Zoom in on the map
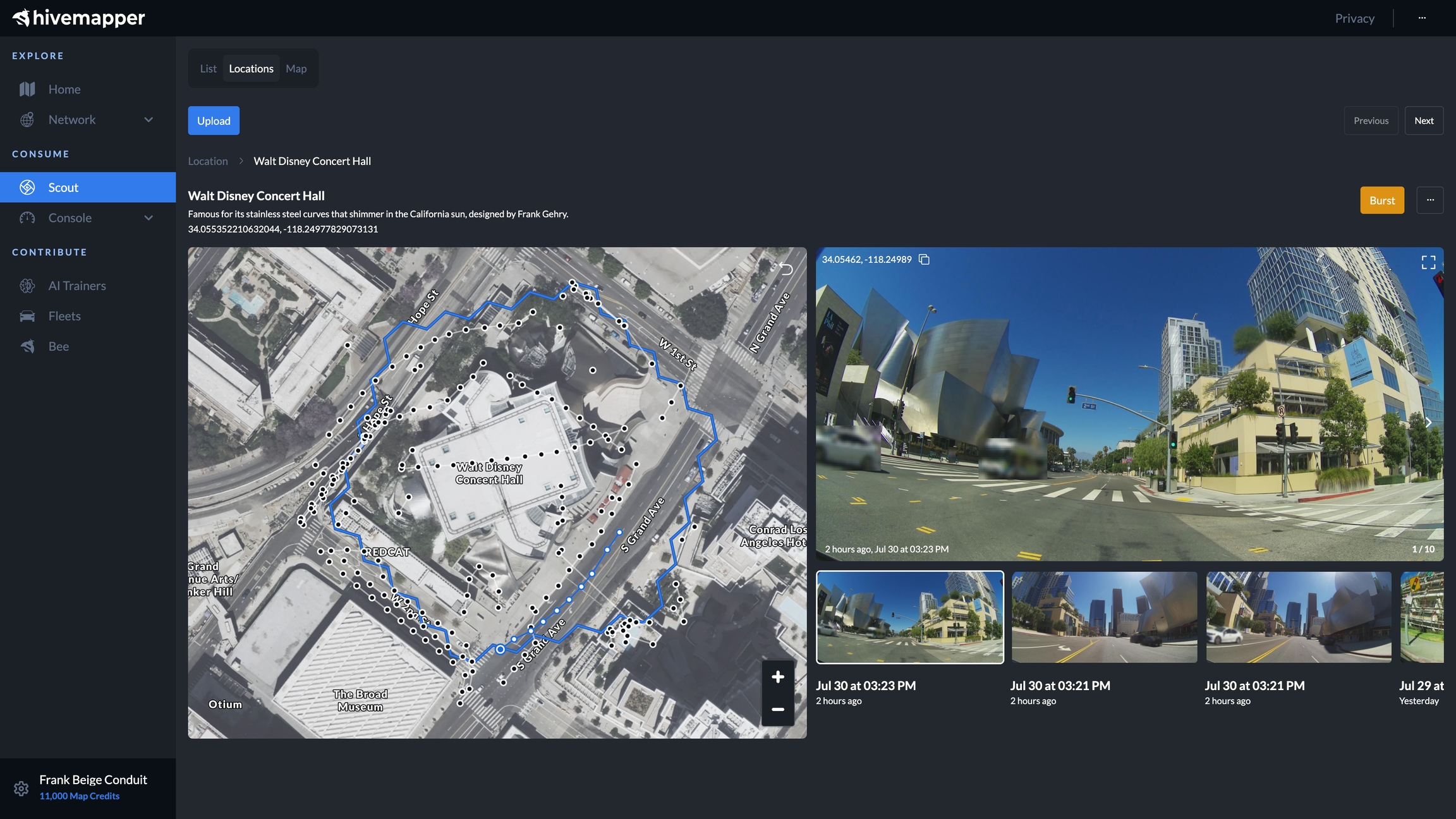1456x819 pixels. pos(778,677)
